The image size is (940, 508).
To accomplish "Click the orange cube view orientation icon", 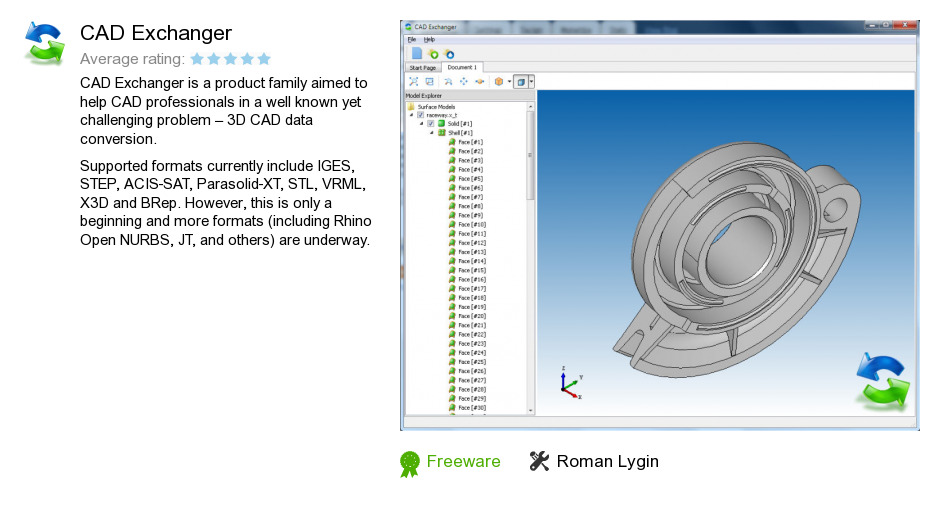I will (x=499, y=82).
